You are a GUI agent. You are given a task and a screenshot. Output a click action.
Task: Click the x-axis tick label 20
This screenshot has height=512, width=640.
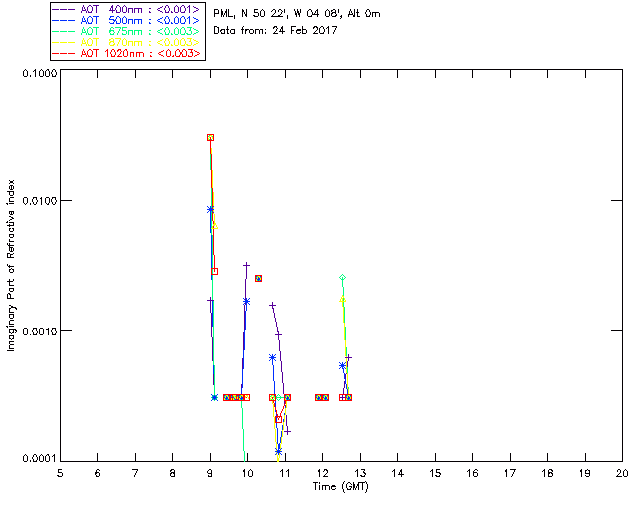[x=622, y=473]
